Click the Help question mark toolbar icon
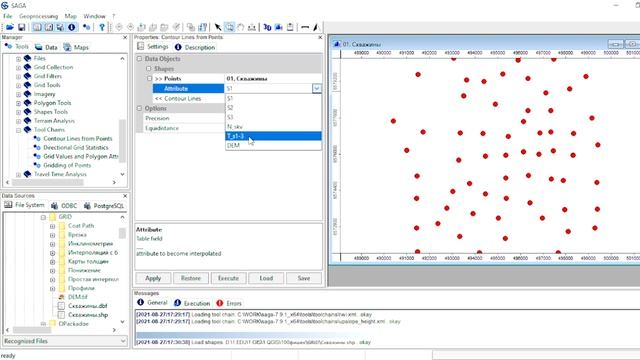This screenshot has height=360, width=640. tap(102, 27)
